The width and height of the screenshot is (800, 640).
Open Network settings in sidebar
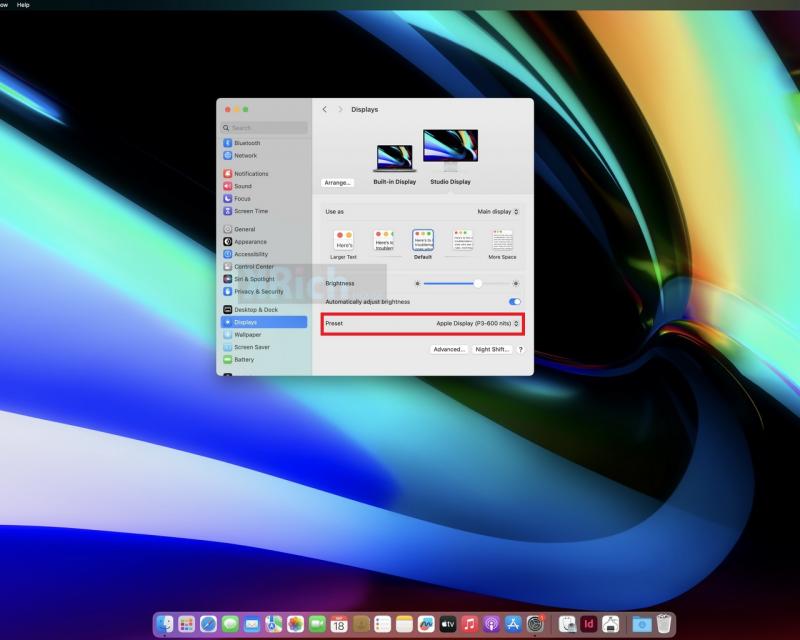(245, 156)
